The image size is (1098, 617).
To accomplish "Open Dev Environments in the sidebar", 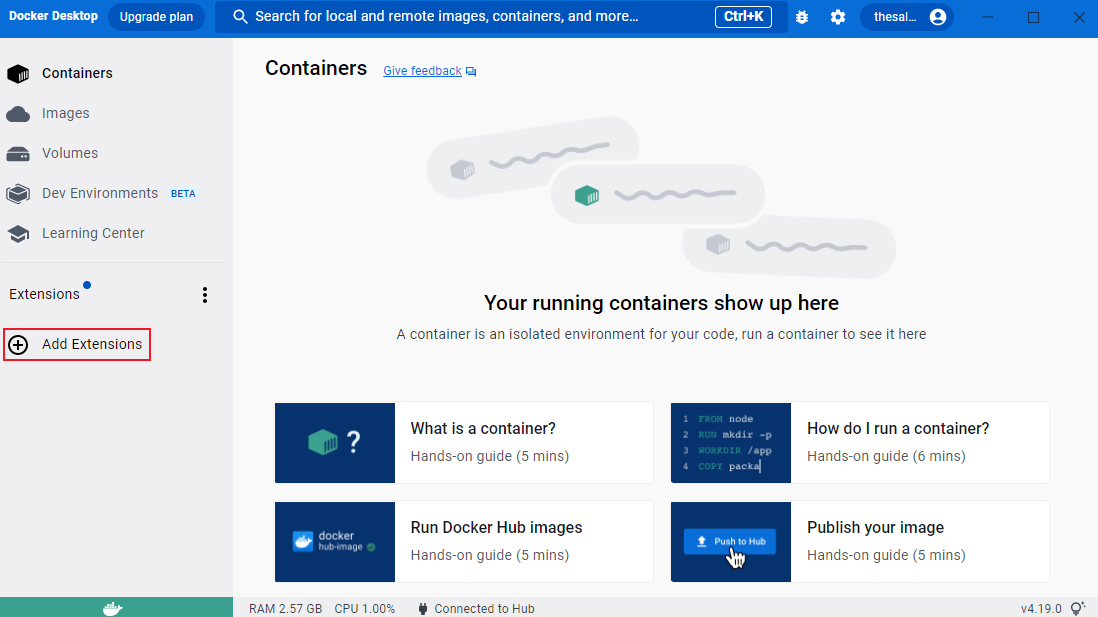I will (x=99, y=194).
